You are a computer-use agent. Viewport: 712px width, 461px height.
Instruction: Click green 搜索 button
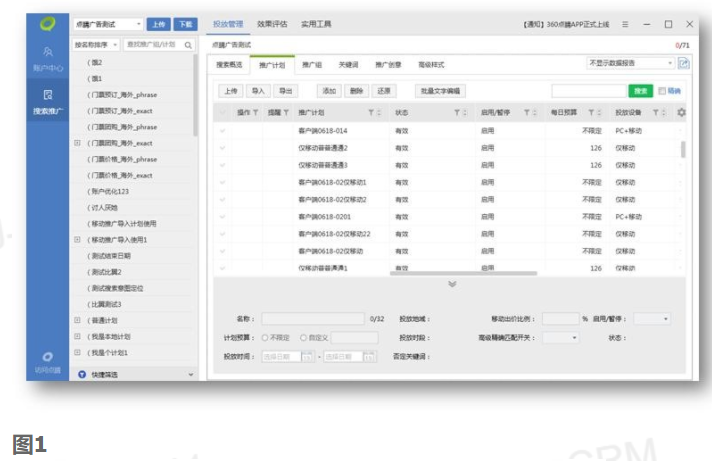[640, 91]
